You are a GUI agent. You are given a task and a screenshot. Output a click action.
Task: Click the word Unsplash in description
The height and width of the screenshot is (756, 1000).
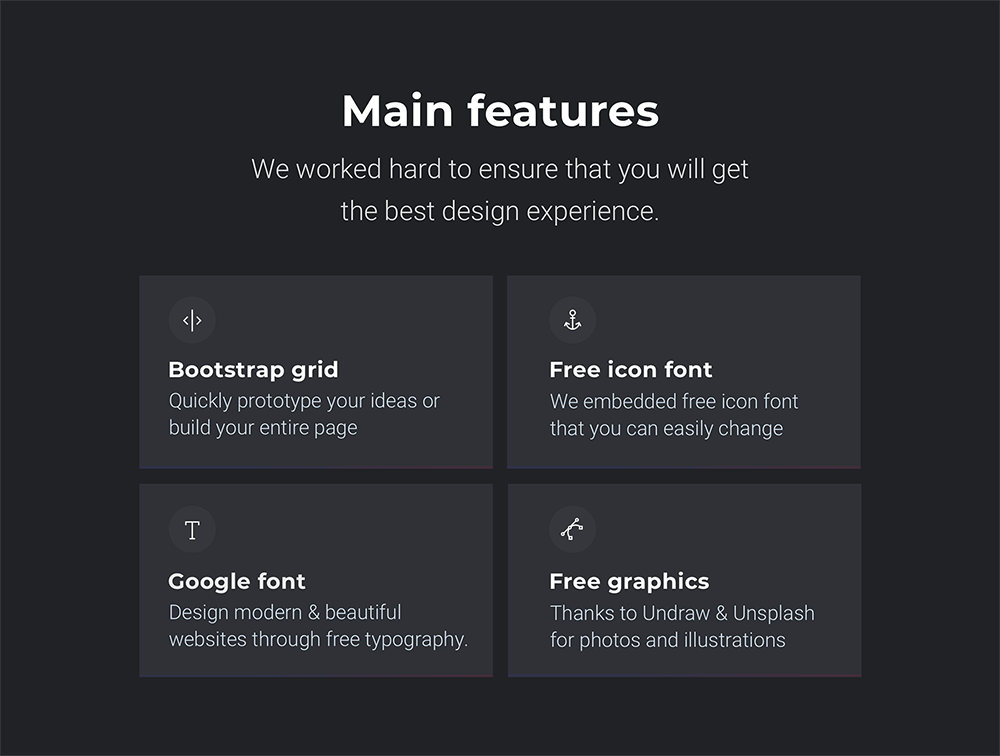[x=773, y=613]
